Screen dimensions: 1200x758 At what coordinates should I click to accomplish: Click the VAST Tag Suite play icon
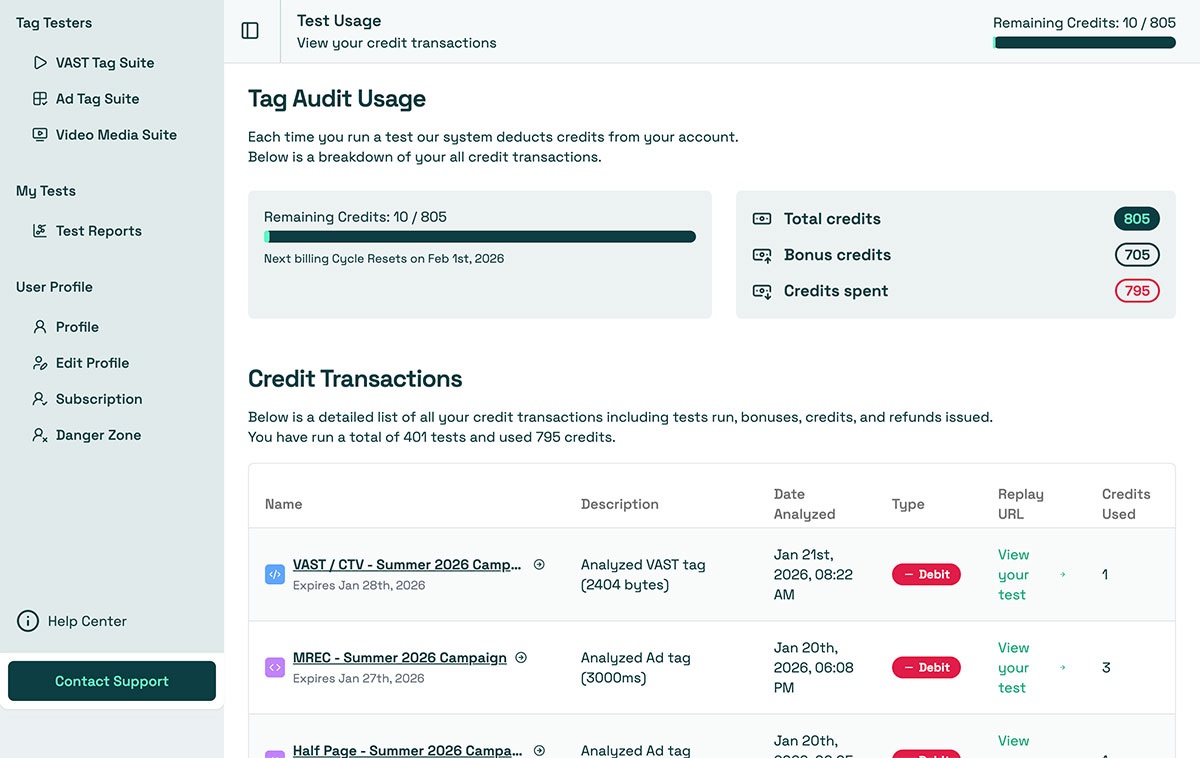[x=40, y=63]
